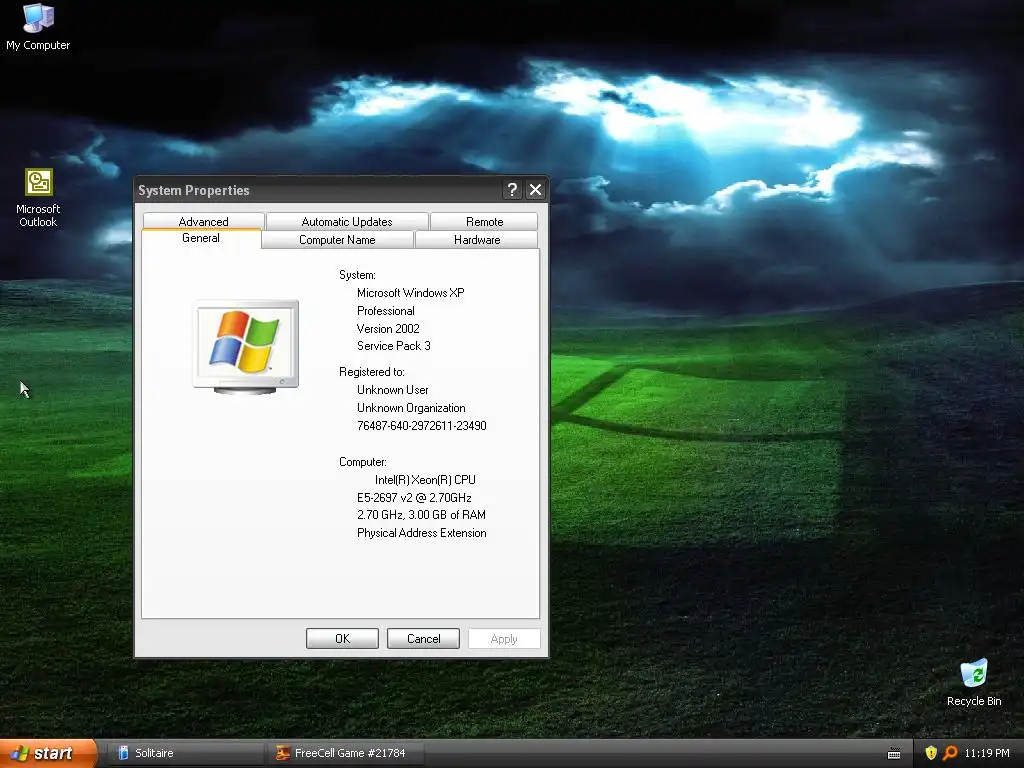Click the keyboard language bar icon in taskbar
This screenshot has width=1024, height=768.
tap(894, 754)
